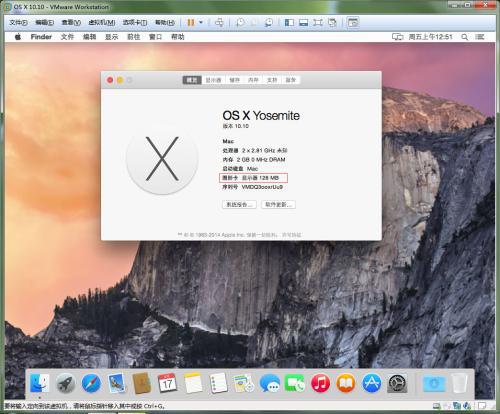Click the 系统报告 button
The image size is (500, 414).
[239, 204]
